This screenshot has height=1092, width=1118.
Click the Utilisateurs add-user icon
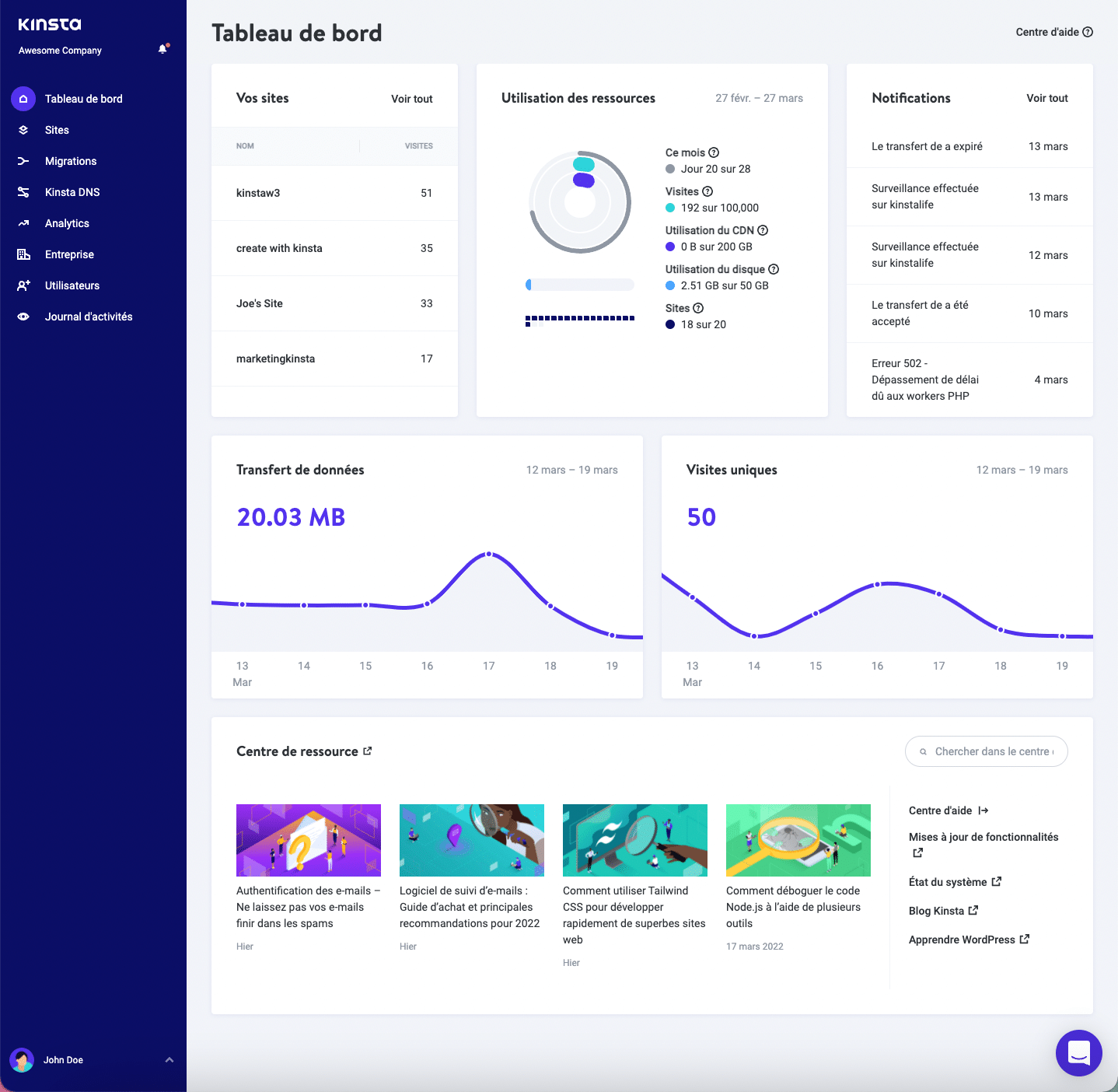23,285
